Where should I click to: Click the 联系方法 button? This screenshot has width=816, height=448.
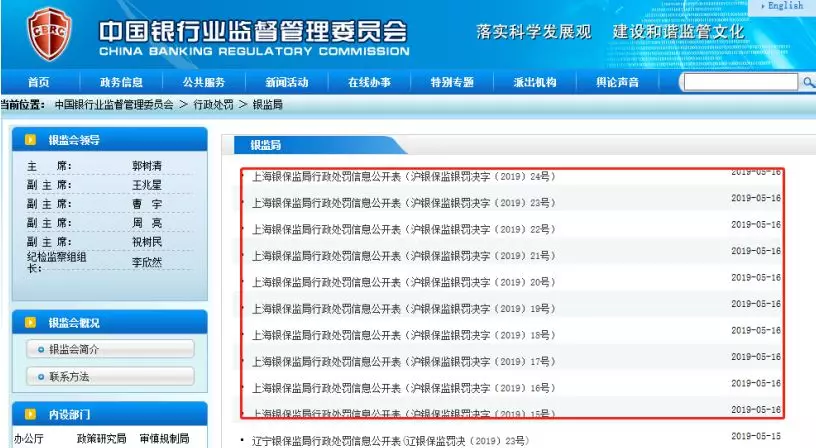pyautogui.click(x=110, y=376)
